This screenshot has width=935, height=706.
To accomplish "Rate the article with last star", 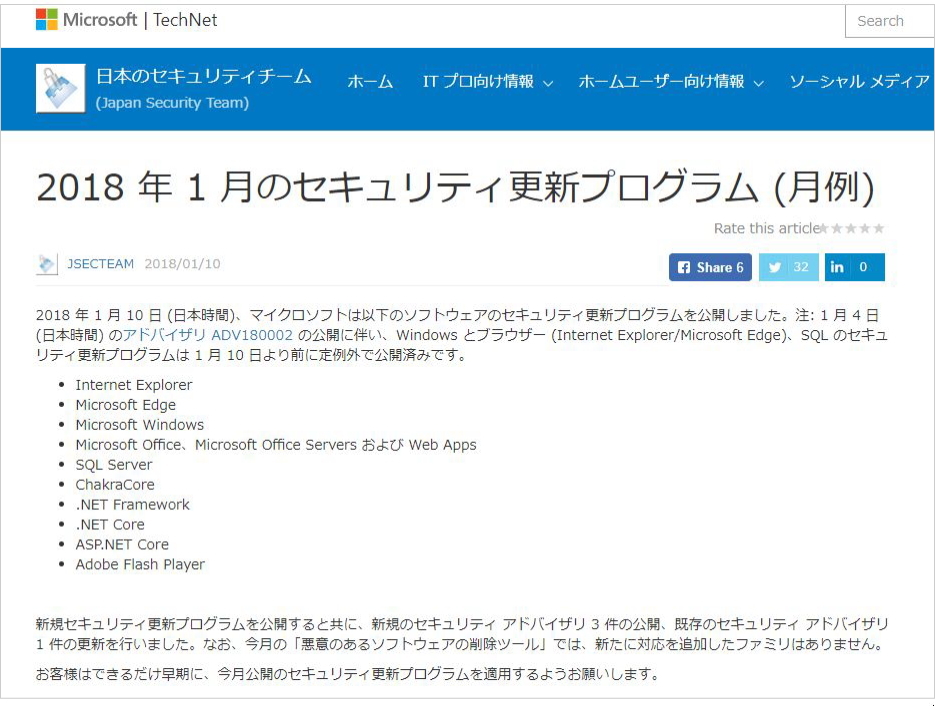I will pyautogui.click(x=878, y=229).
